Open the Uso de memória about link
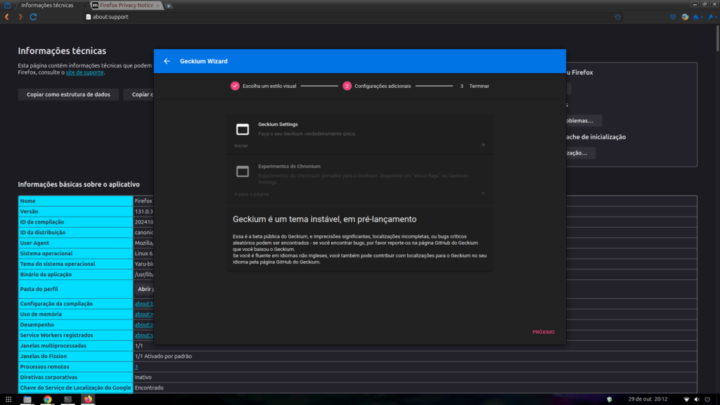Screen dimensions: 720x405 tap(144, 315)
